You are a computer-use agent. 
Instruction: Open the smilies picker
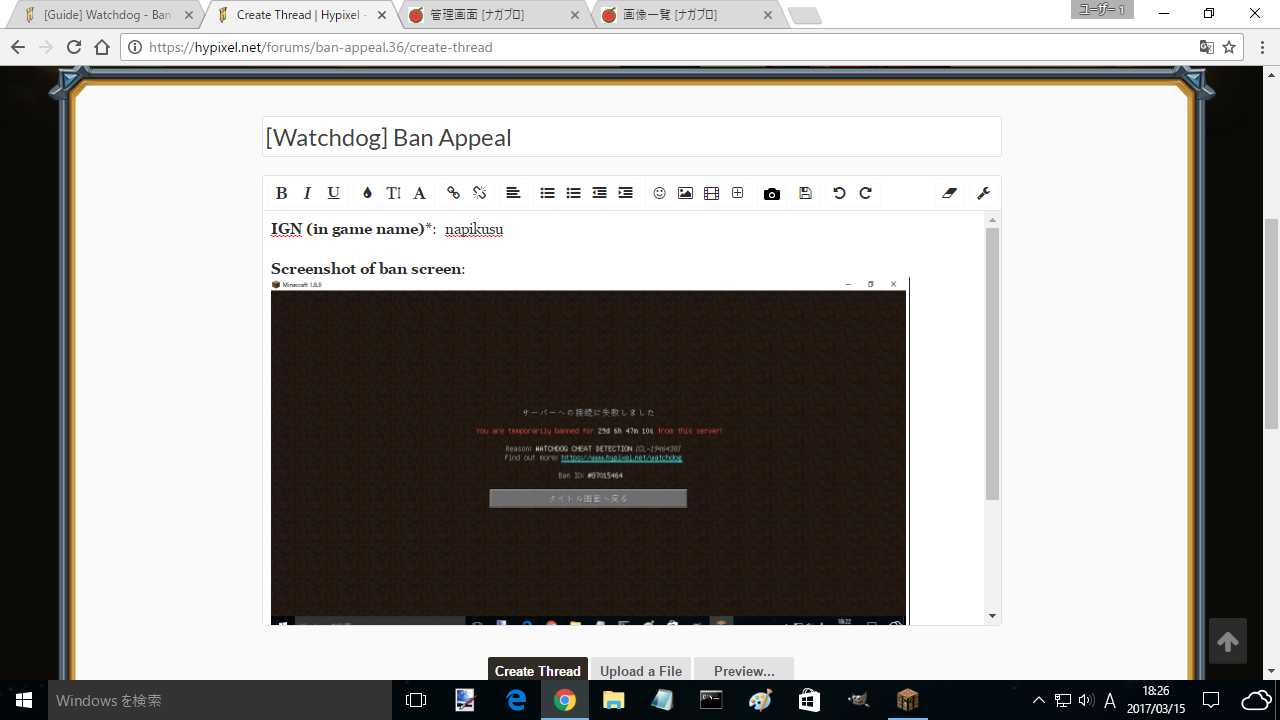[x=659, y=193]
